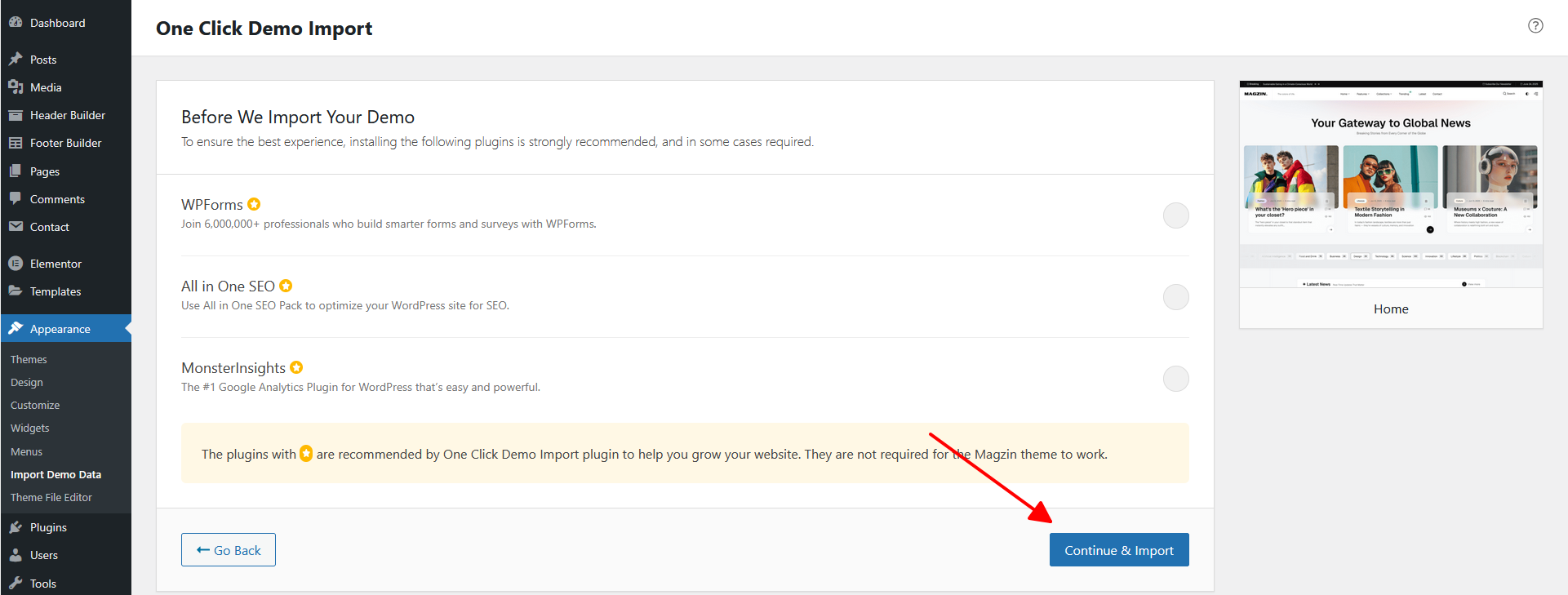The image size is (1568, 595).
Task: Click the Tools wrench icon
Action: (x=16, y=583)
